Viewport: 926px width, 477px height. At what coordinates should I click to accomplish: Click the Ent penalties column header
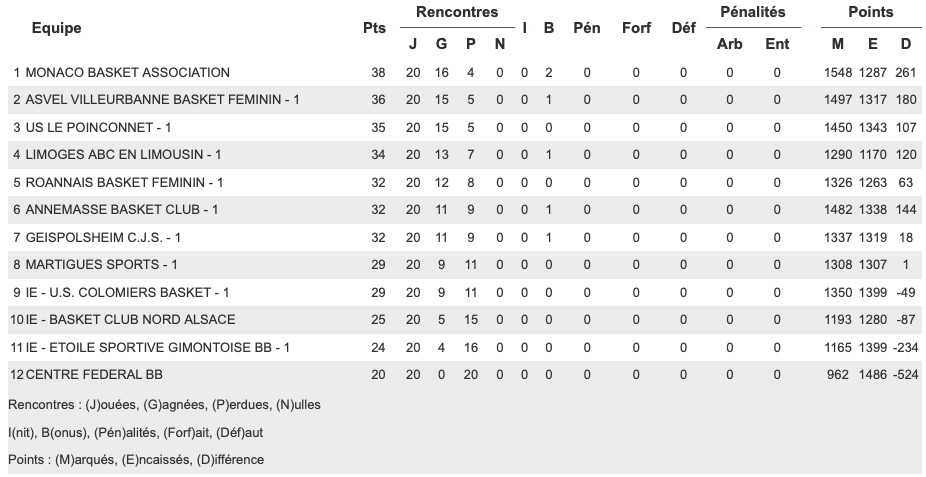(777, 44)
